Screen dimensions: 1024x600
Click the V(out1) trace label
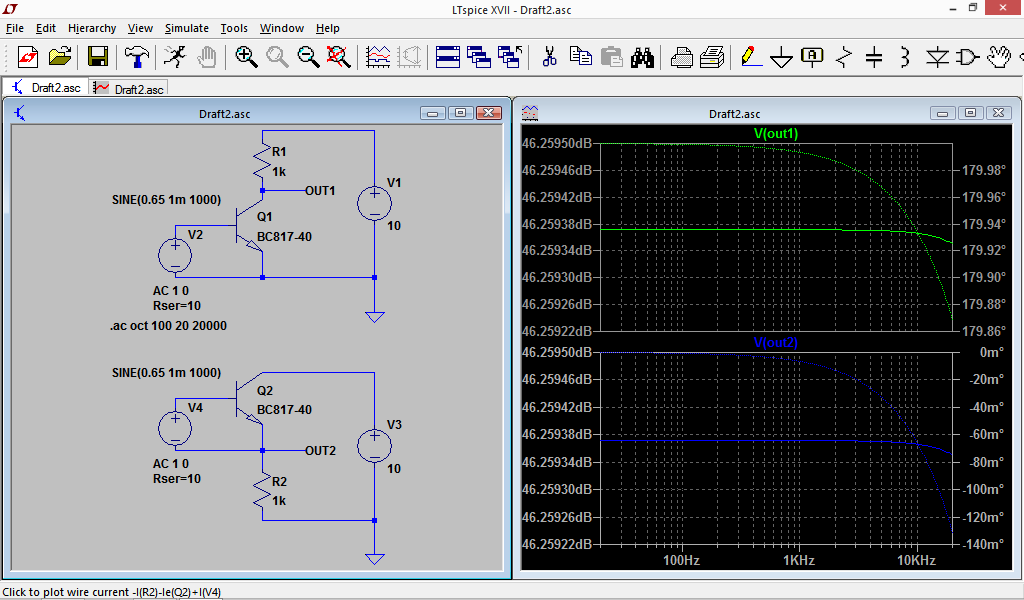(x=776, y=133)
